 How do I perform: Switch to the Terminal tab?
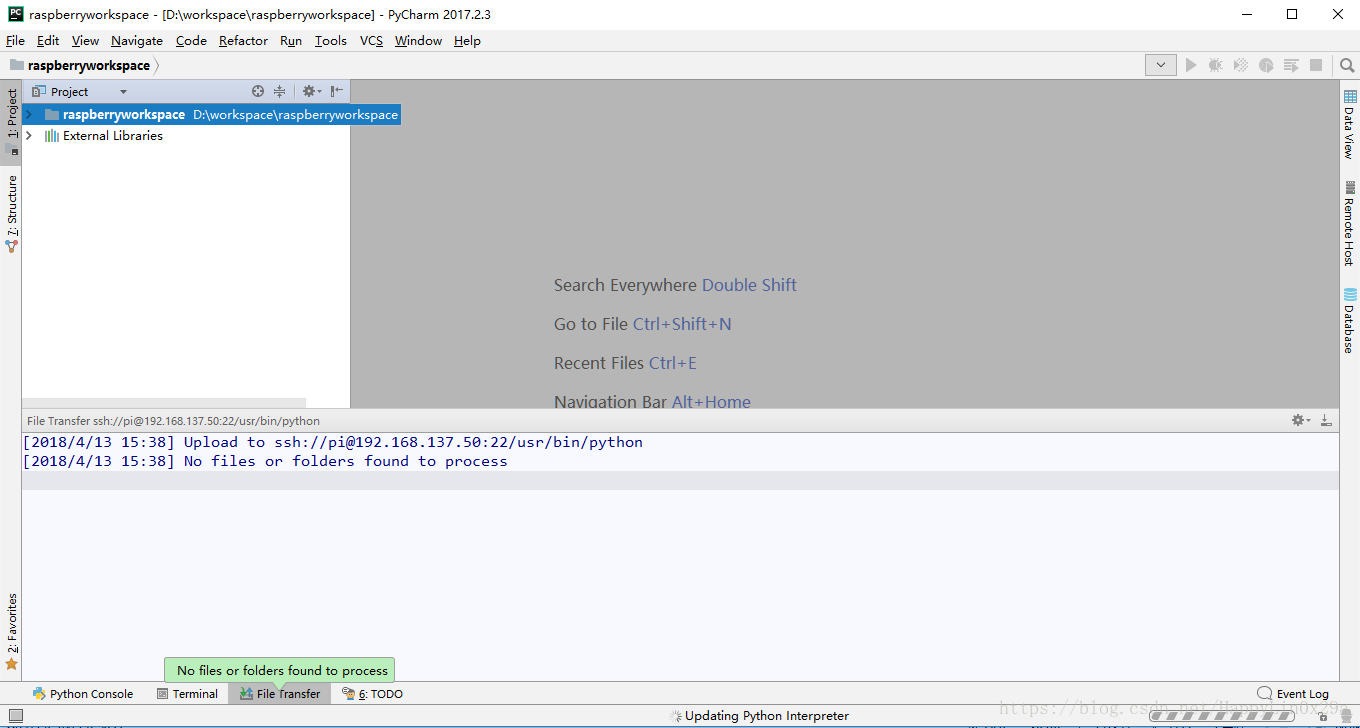(x=188, y=694)
